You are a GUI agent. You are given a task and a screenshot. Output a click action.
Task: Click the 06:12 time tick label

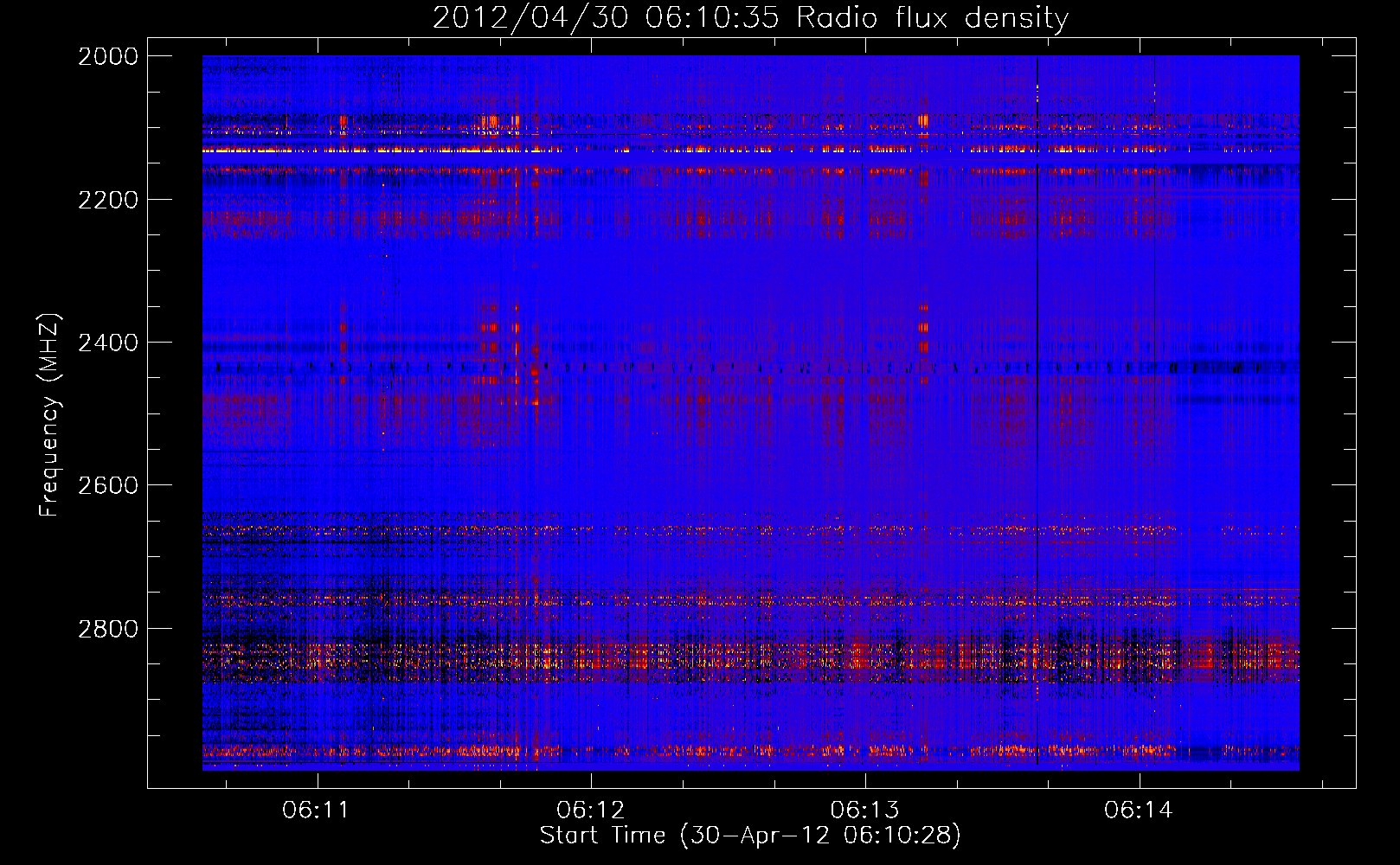[x=590, y=811]
